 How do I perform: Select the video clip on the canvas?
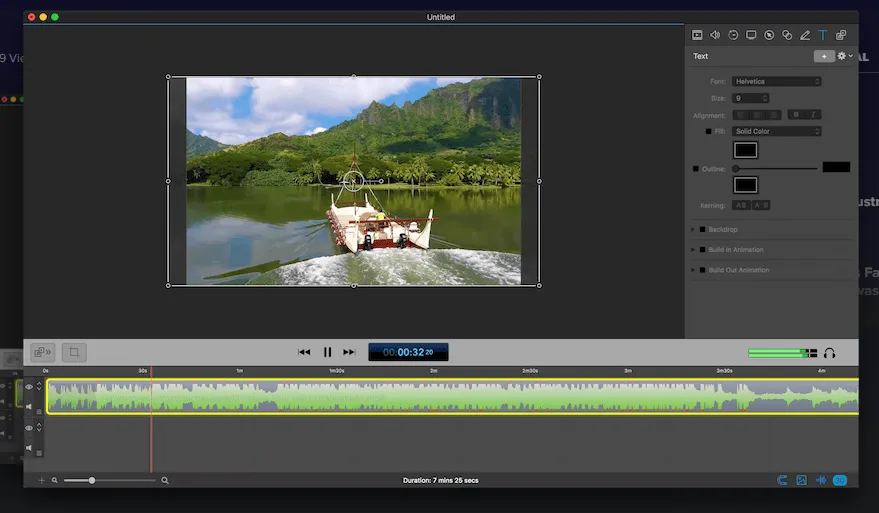(354, 181)
